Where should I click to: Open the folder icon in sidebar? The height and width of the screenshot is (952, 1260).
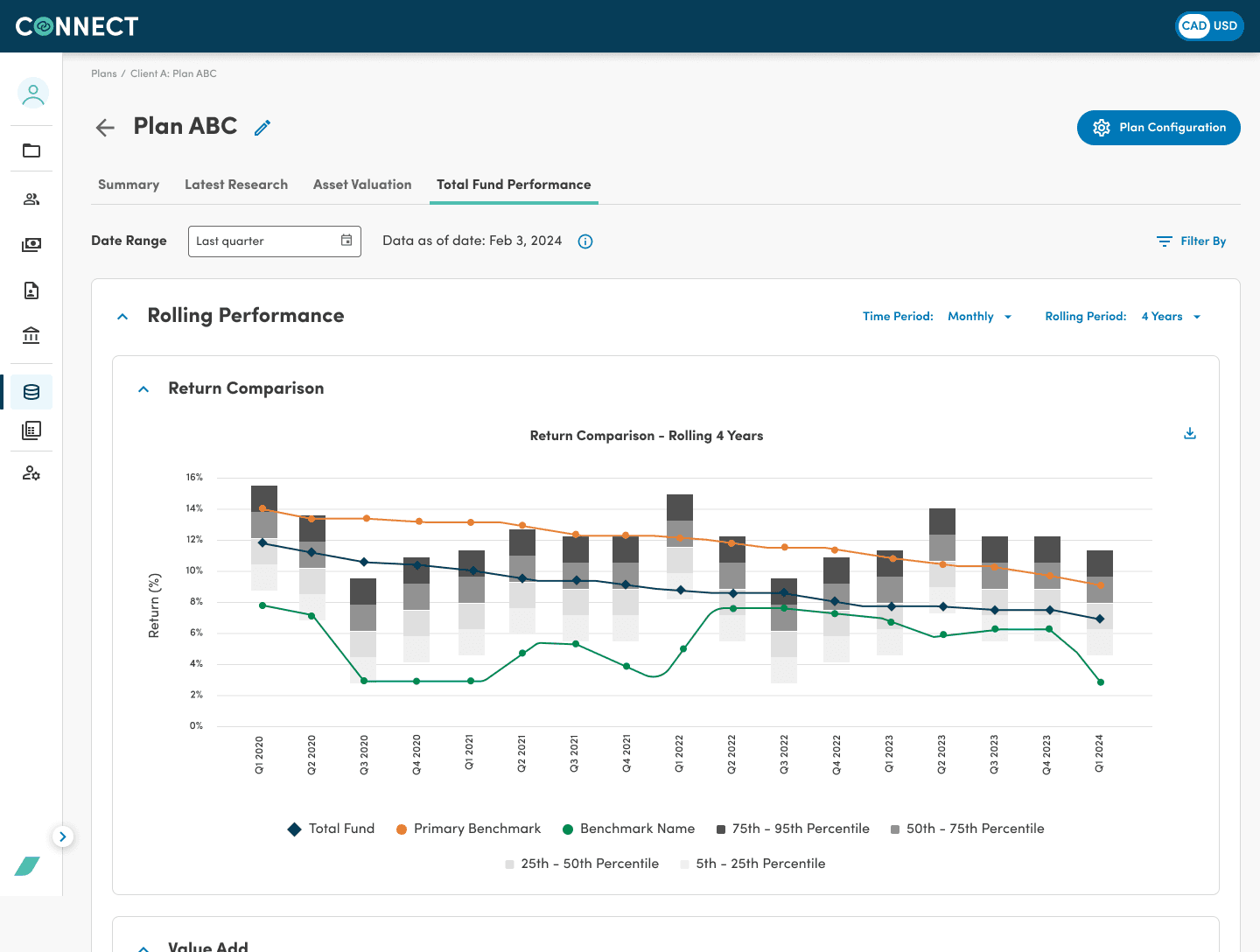click(x=31, y=150)
